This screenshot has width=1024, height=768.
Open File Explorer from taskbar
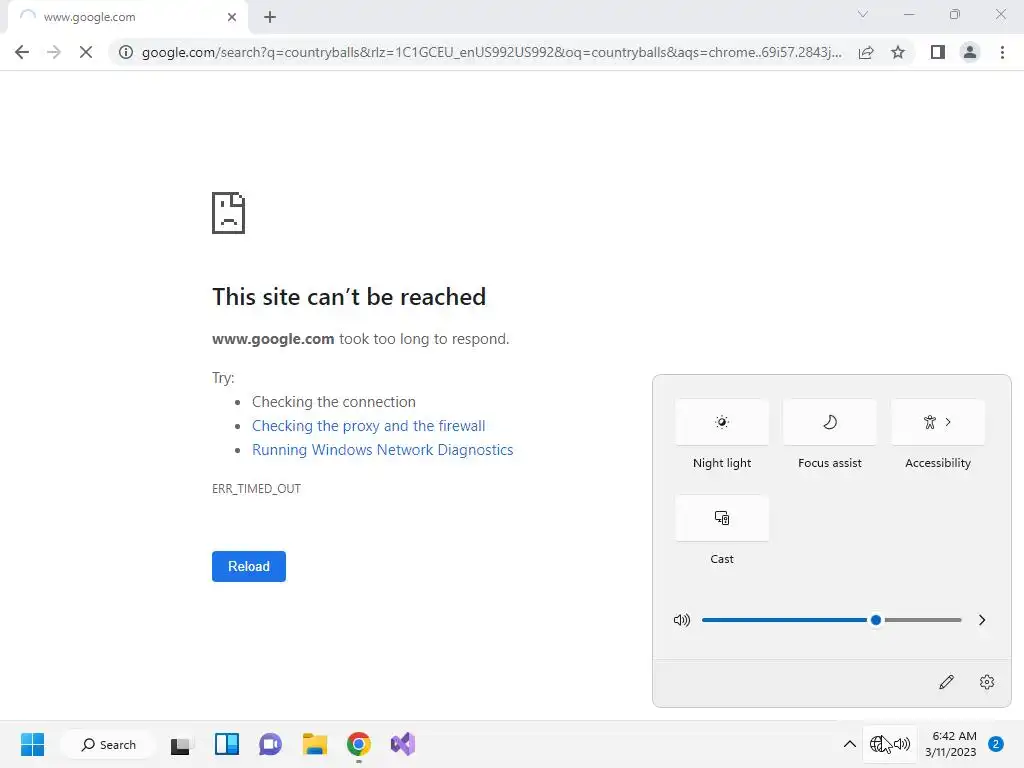point(315,744)
